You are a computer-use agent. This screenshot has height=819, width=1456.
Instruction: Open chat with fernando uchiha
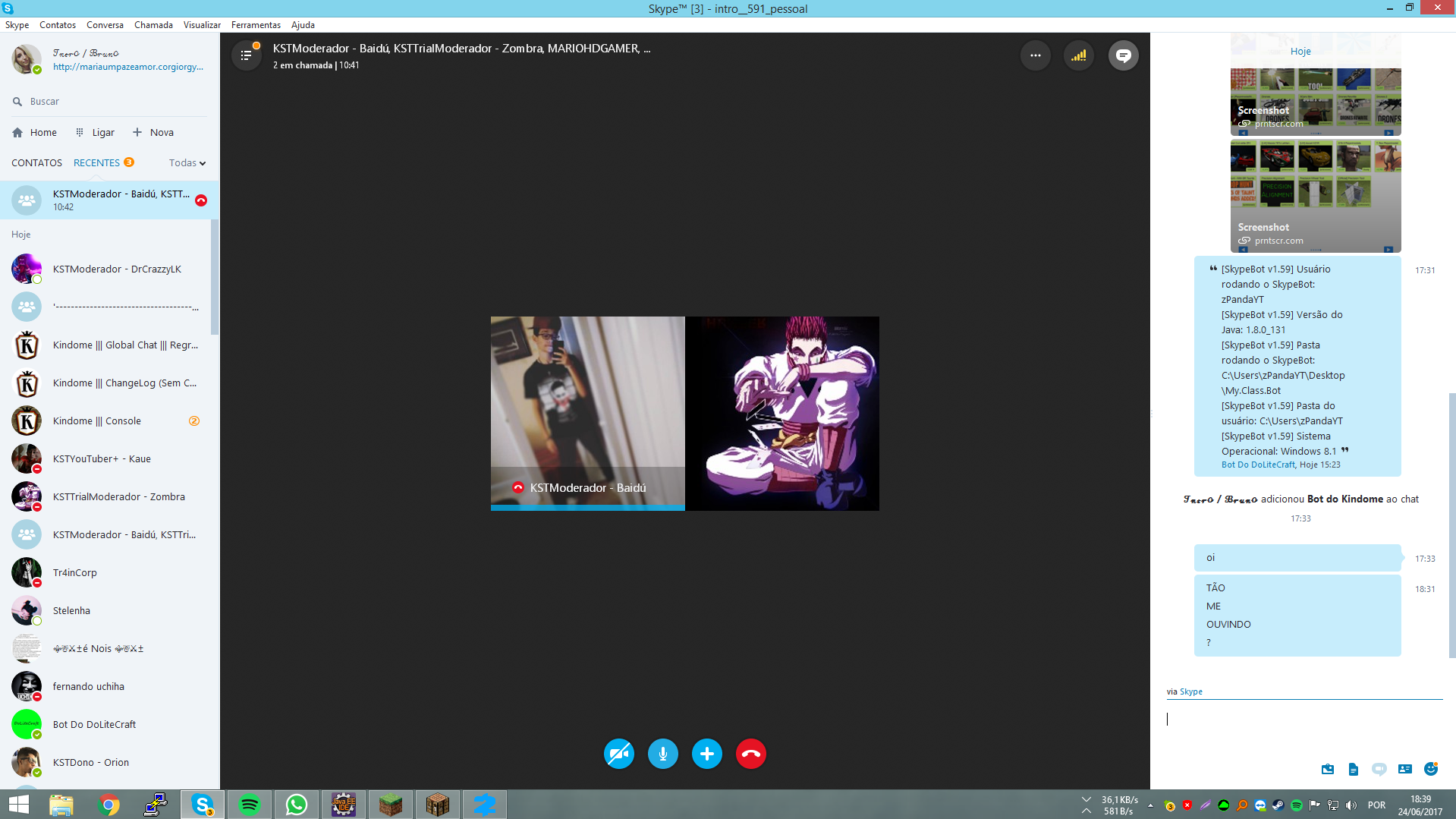point(105,686)
